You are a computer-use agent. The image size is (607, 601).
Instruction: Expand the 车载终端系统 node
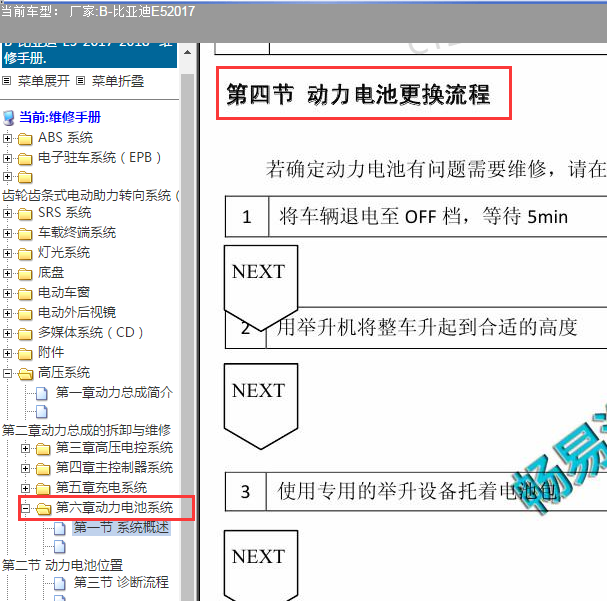(7, 233)
